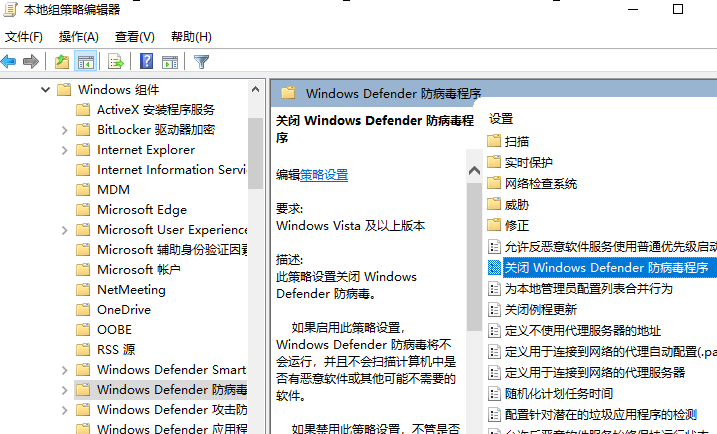Select the 关闭例程更新 setting text
Screen dimensions: 717x434
540,310
